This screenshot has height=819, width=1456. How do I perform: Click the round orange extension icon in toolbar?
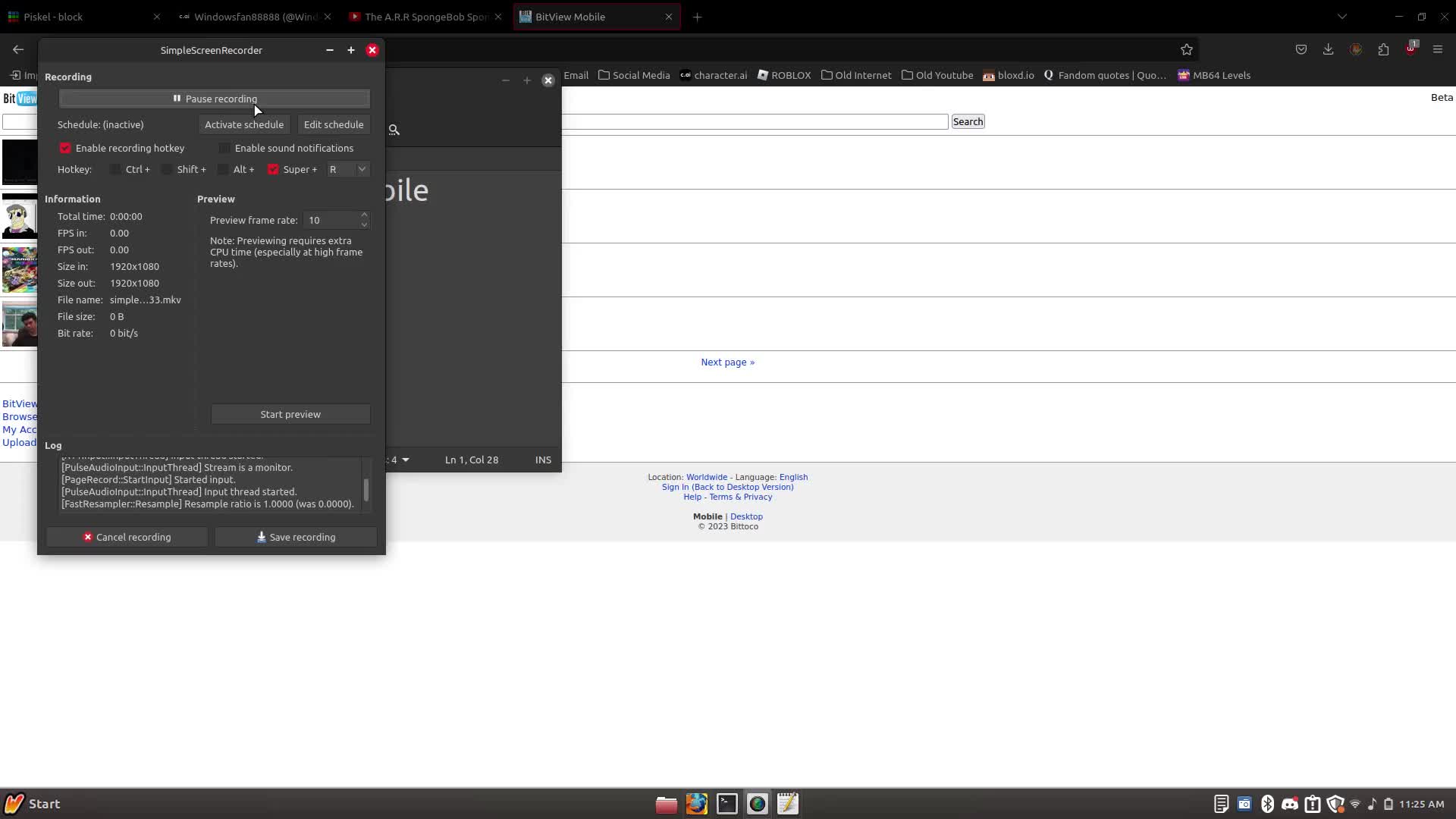pyautogui.click(x=1356, y=49)
